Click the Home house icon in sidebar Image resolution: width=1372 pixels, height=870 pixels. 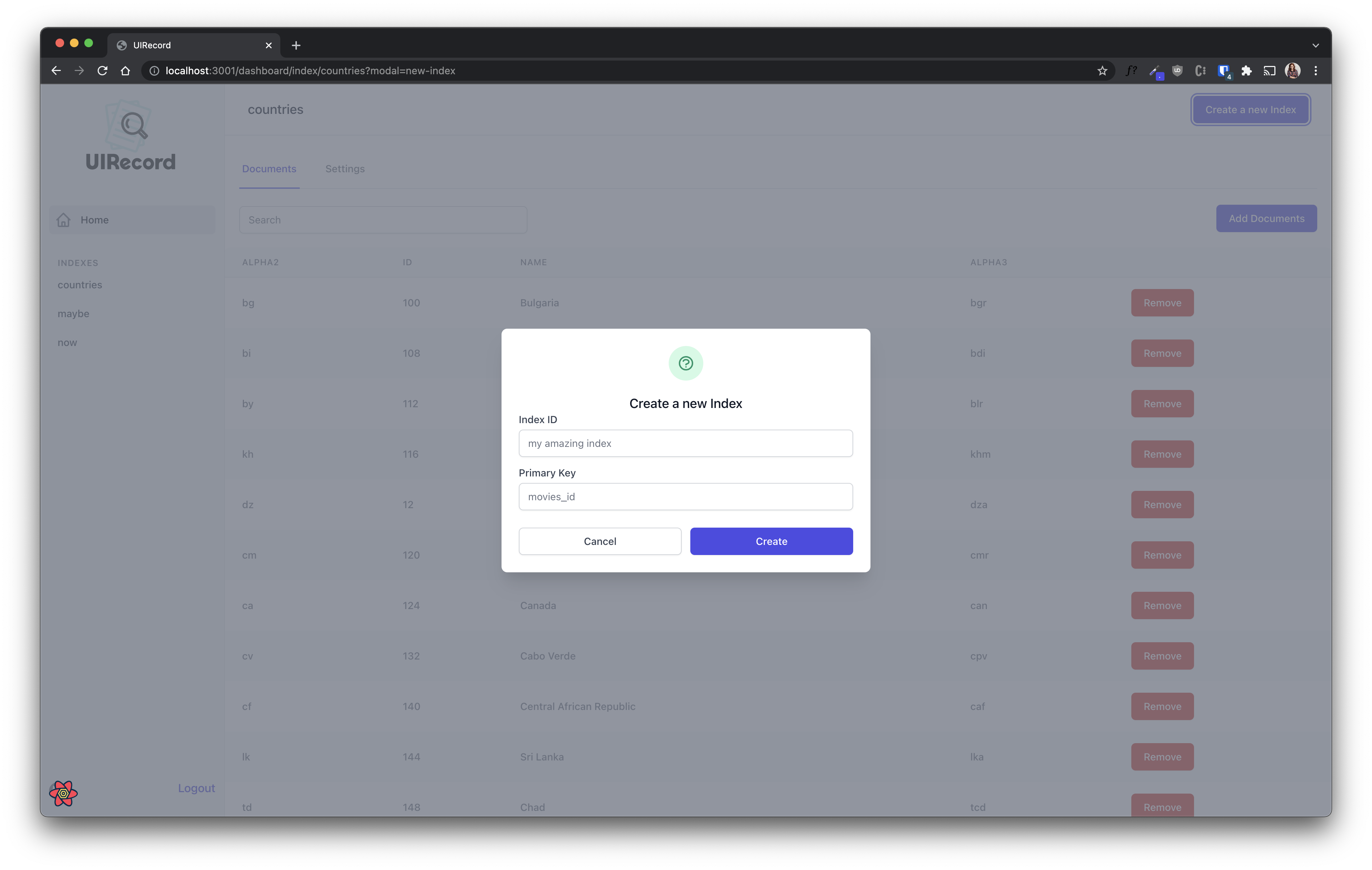[x=64, y=219]
